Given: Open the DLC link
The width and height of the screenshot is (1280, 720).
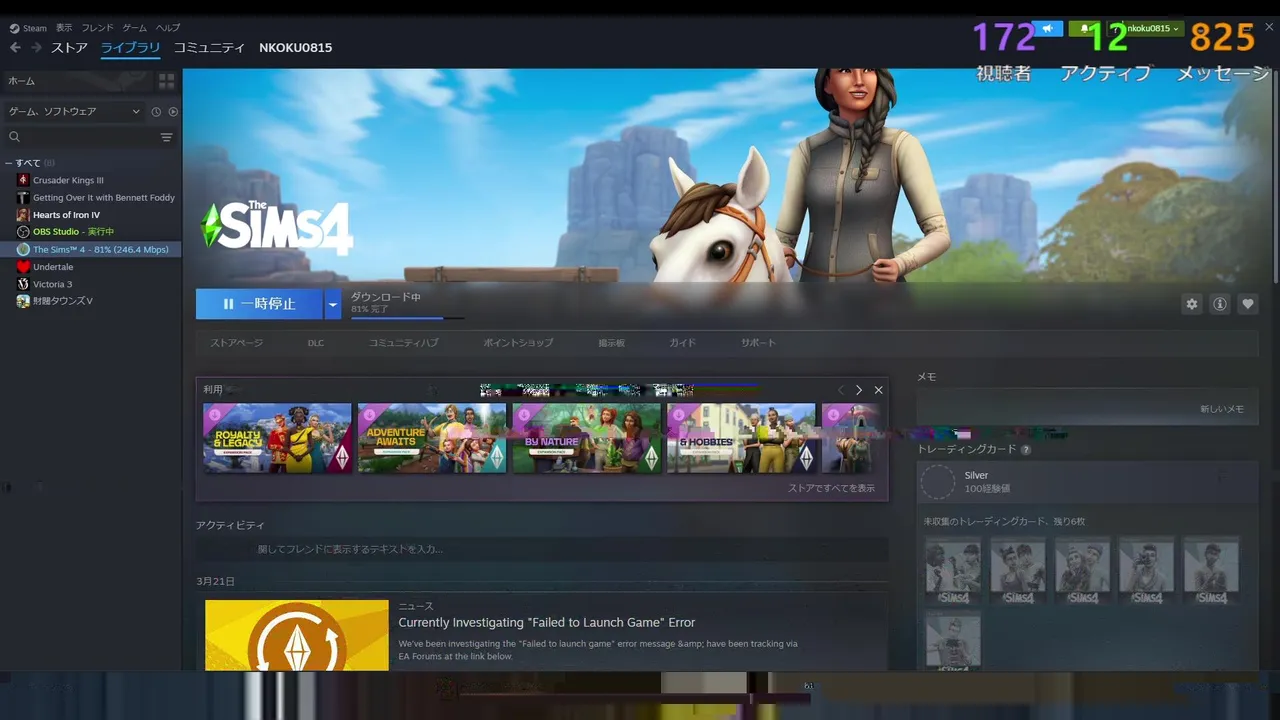Looking at the screenshot, I should point(316,343).
